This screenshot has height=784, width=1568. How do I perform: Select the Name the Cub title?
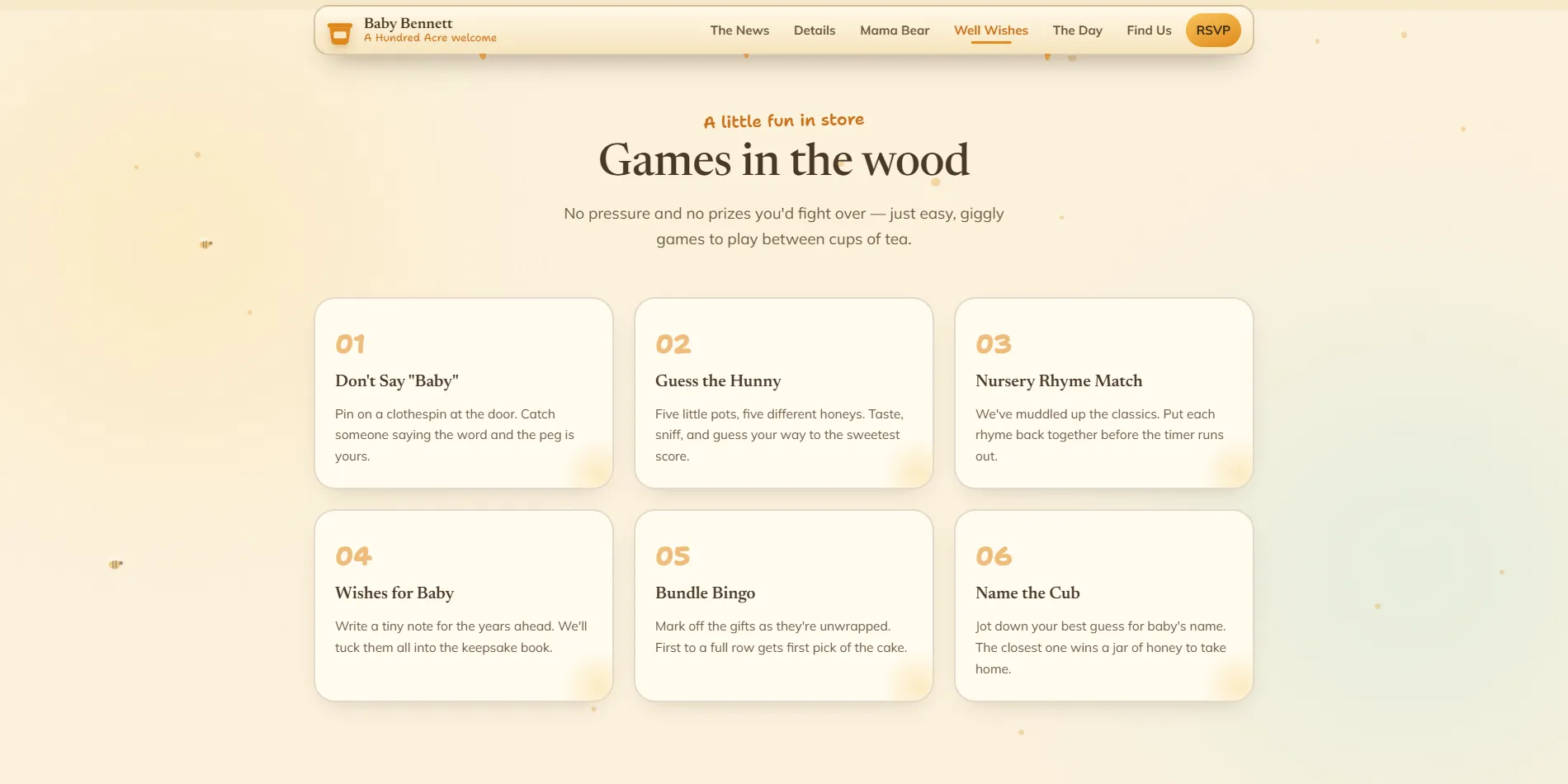[1027, 593]
